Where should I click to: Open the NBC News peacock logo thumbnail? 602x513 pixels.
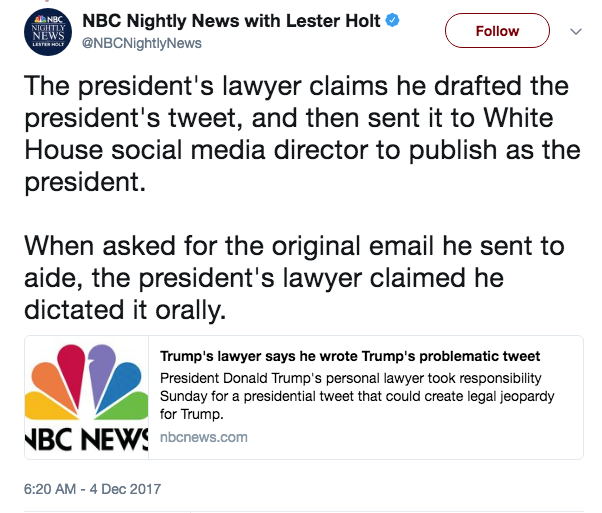point(86,397)
